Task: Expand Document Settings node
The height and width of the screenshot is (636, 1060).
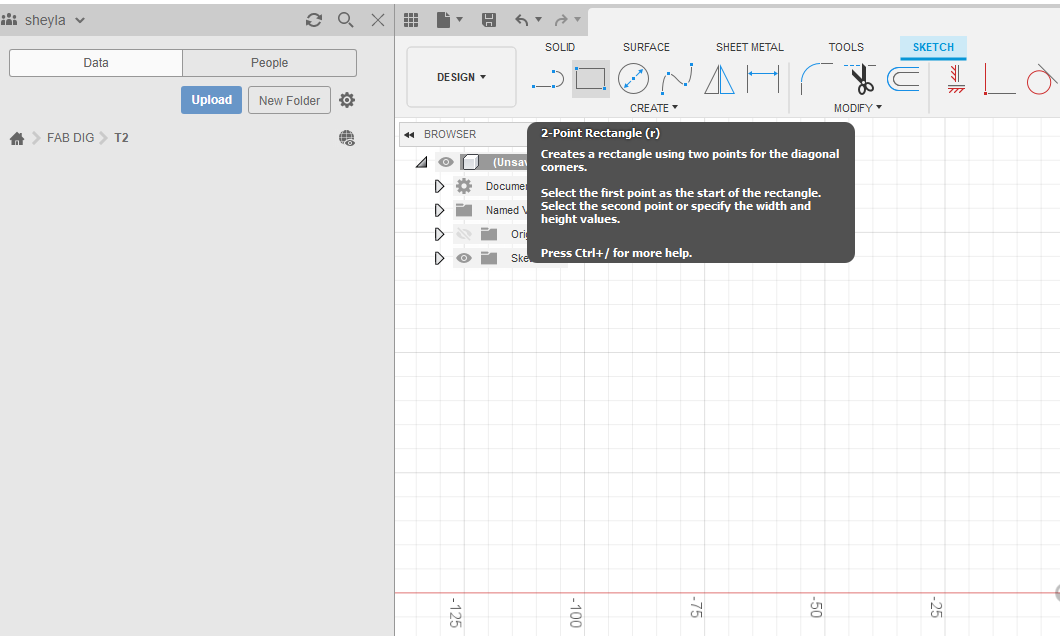Action: 439,187
